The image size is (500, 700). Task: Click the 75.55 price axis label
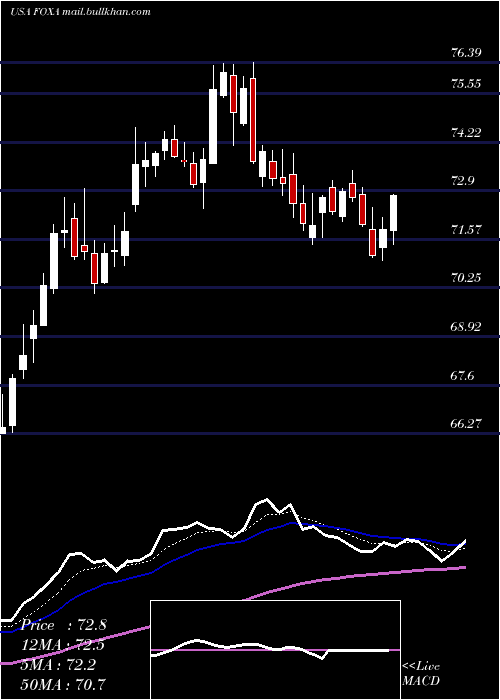[466, 83]
